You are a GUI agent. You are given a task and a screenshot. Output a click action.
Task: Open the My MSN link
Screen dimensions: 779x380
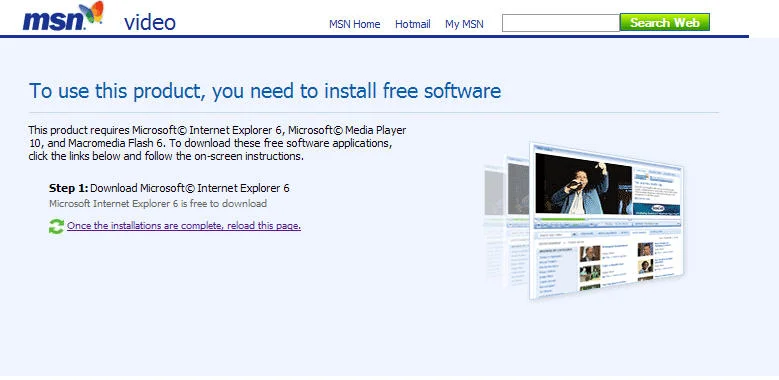tap(464, 24)
